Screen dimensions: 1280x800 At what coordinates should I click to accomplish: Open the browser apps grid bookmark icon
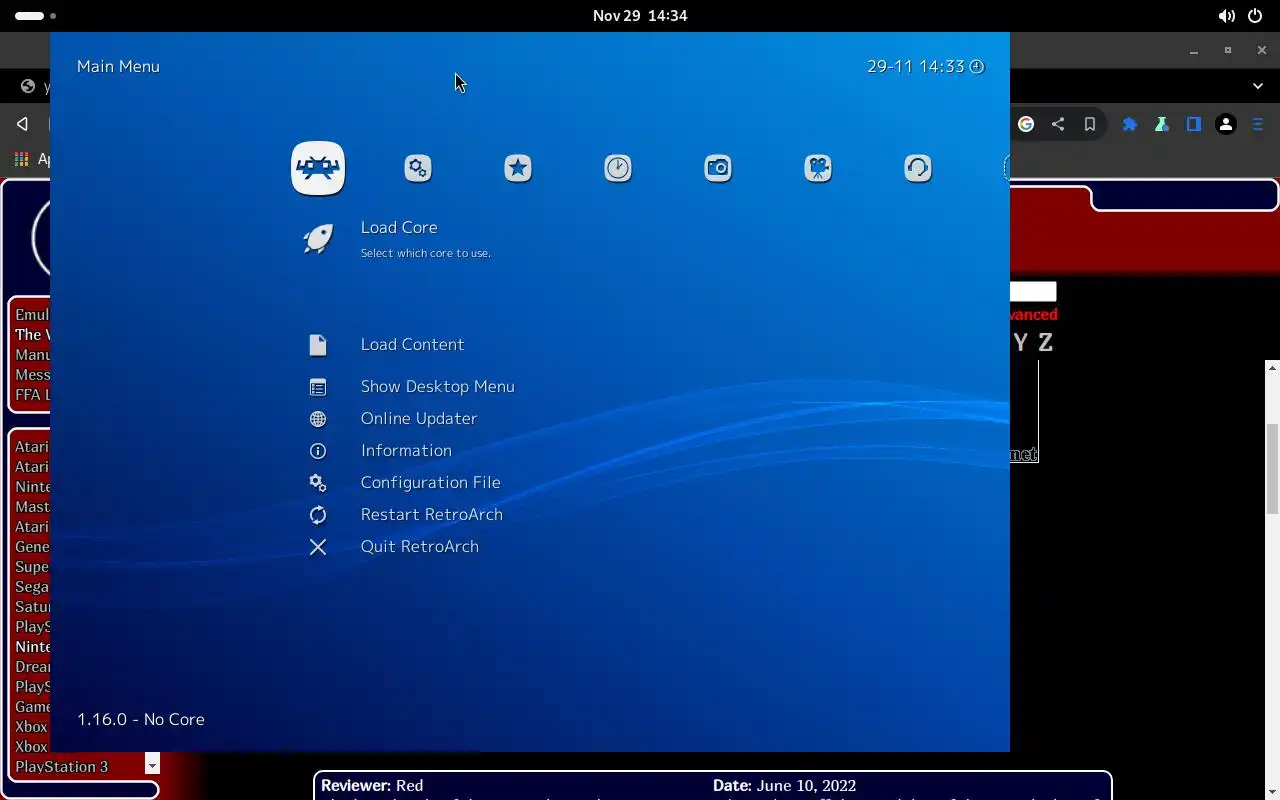[21, 159]
